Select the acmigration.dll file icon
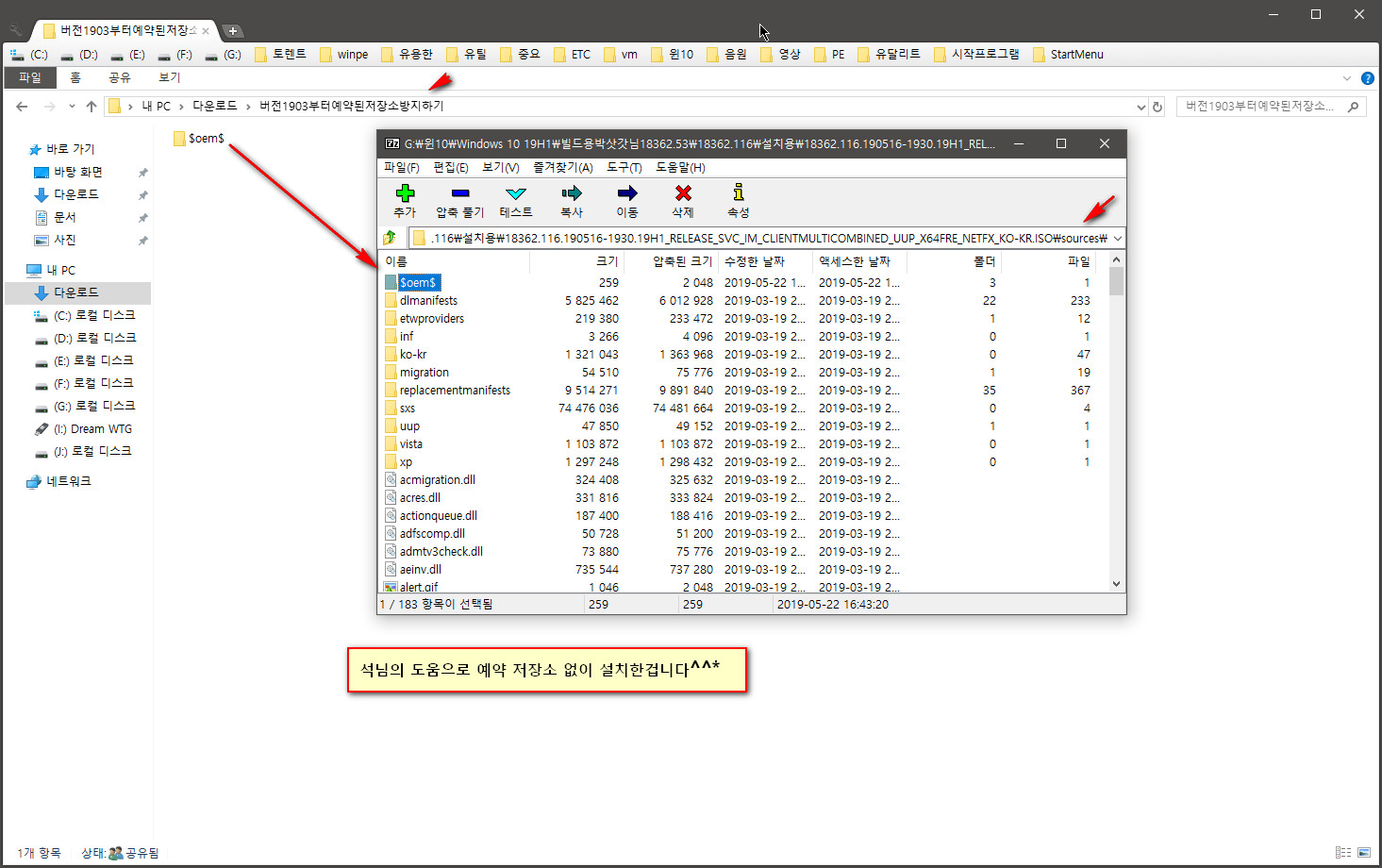This screenshot has width=1382, height=868. [391, 479]
